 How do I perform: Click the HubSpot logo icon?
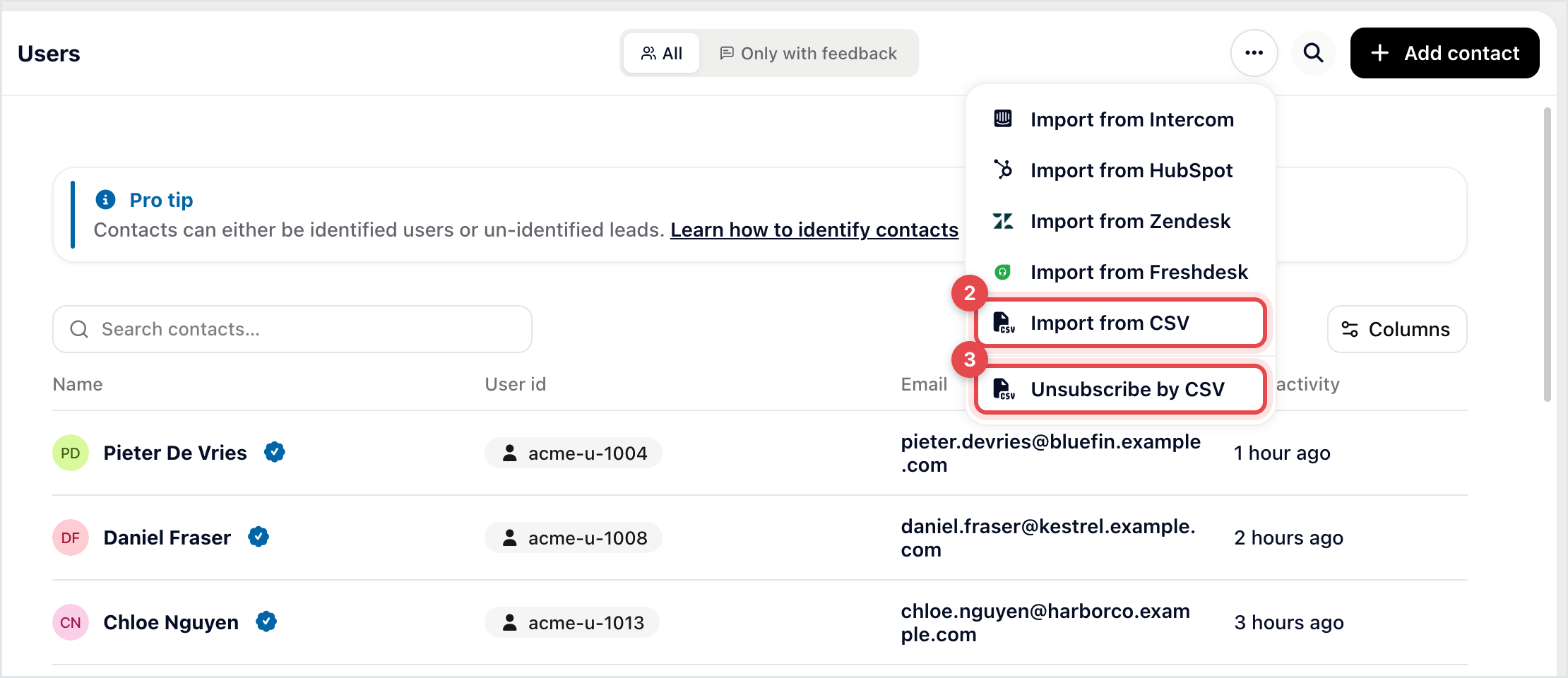coord(1003,170)
